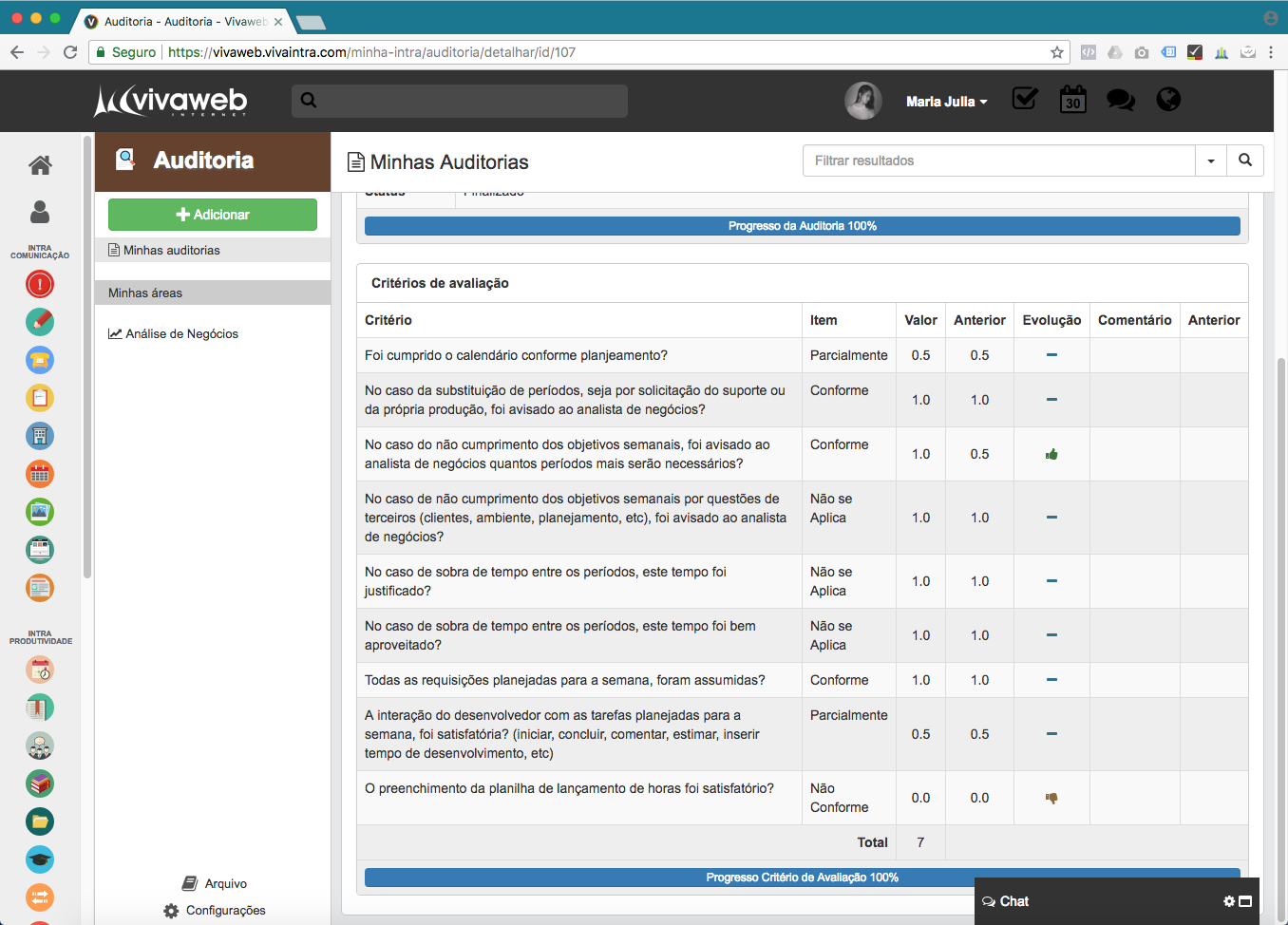This screenshot has height=925, width=1288.
Task: Select Análise de Negócios menu item
Action: point(181,334)
